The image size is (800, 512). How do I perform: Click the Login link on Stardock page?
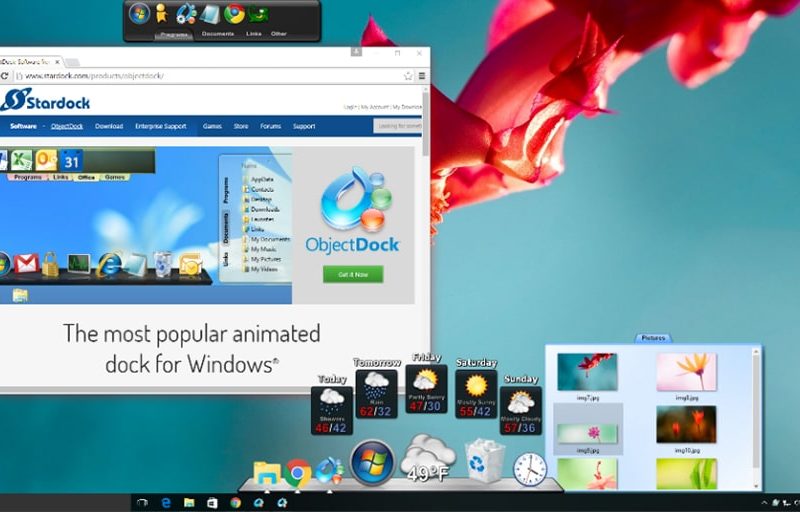[350, 107]
